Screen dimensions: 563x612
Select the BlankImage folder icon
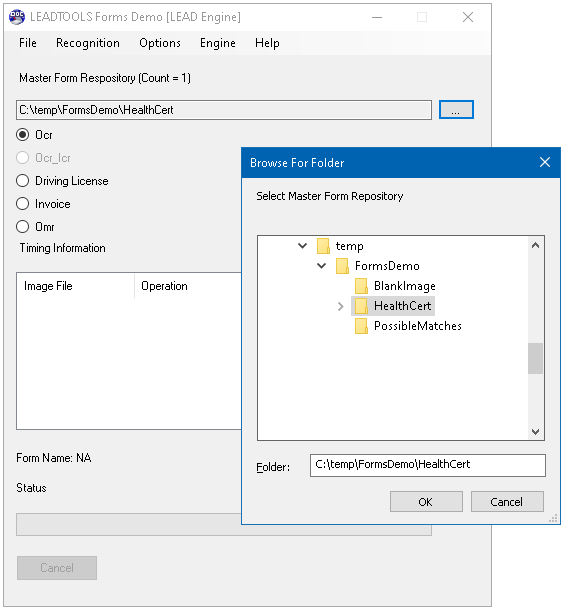pyautogui.click(x=362, y=286)
